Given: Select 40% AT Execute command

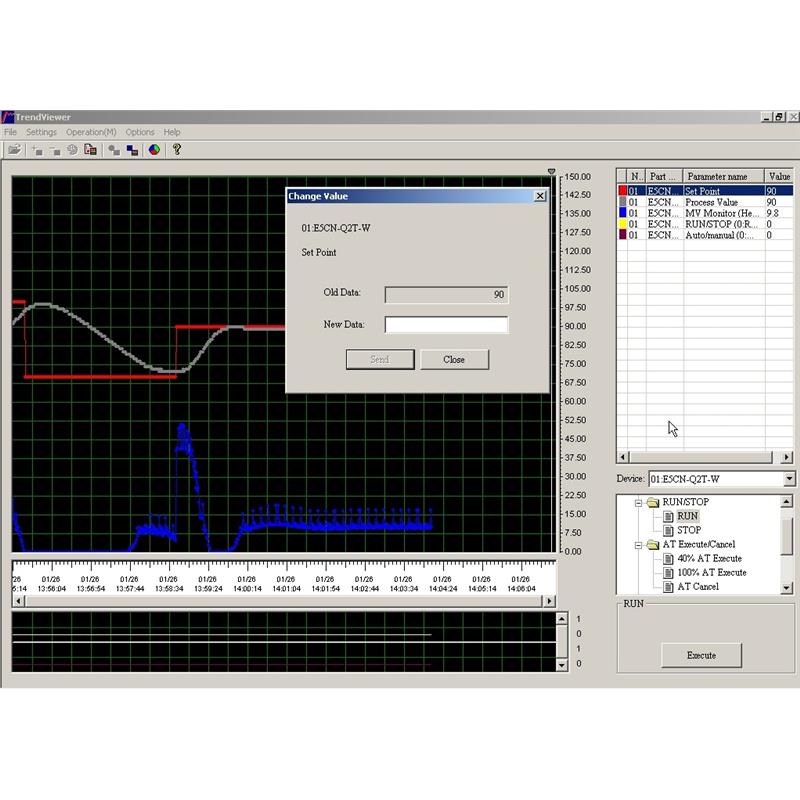Looking at the screenshot, I should click(x=709, y=558).
